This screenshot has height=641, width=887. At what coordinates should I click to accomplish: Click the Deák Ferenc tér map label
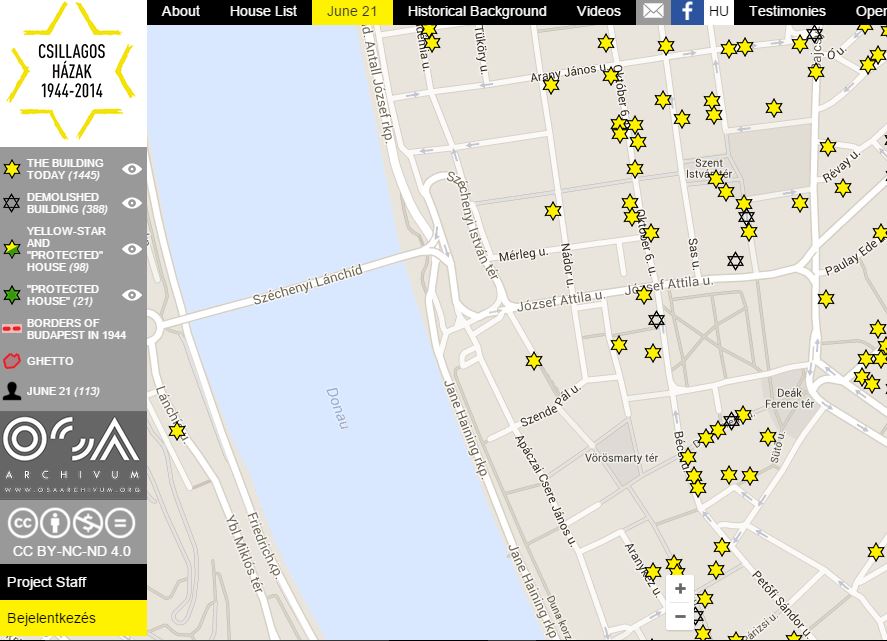point(789,398)
